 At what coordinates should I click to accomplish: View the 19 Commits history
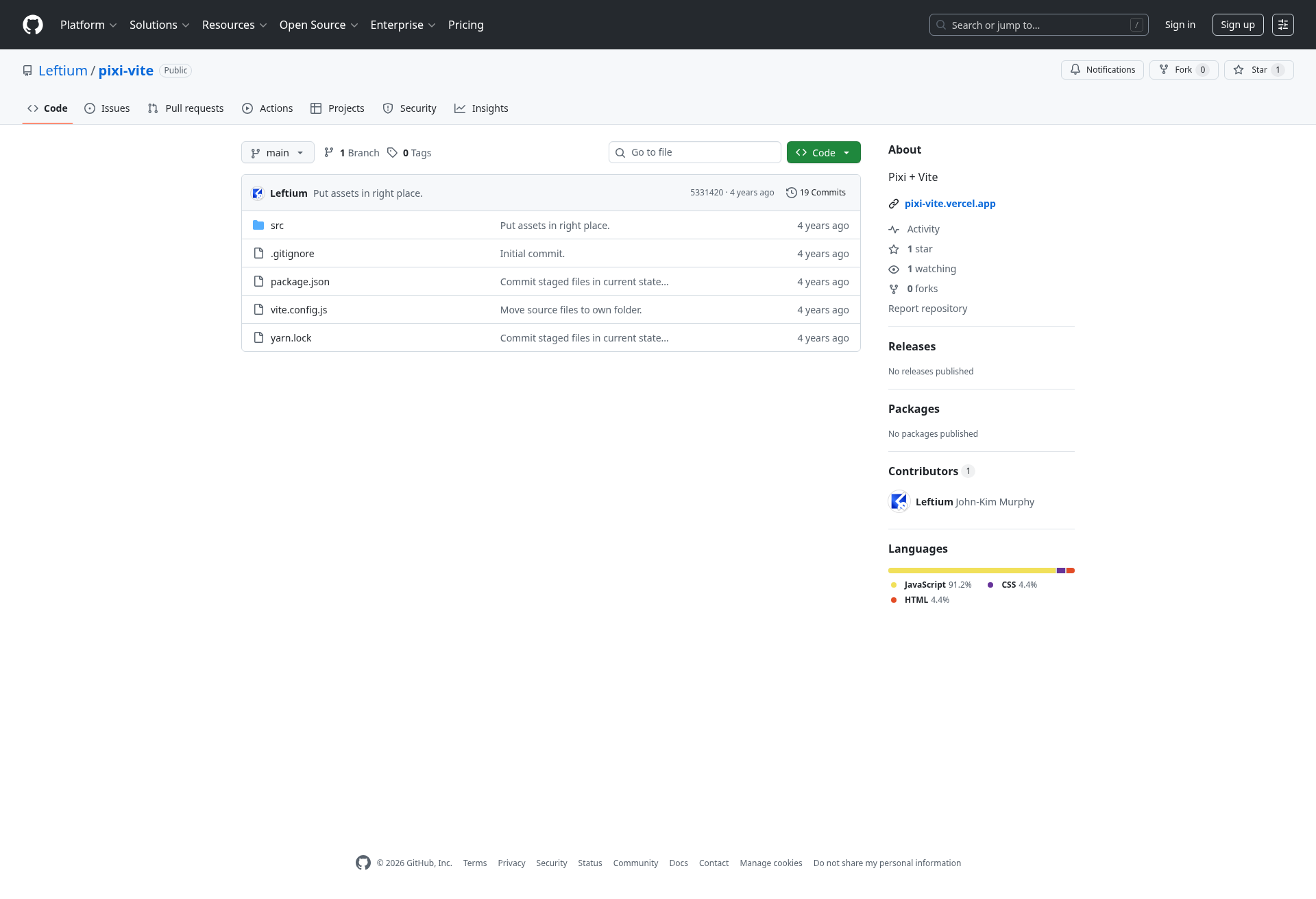[816, 193]
